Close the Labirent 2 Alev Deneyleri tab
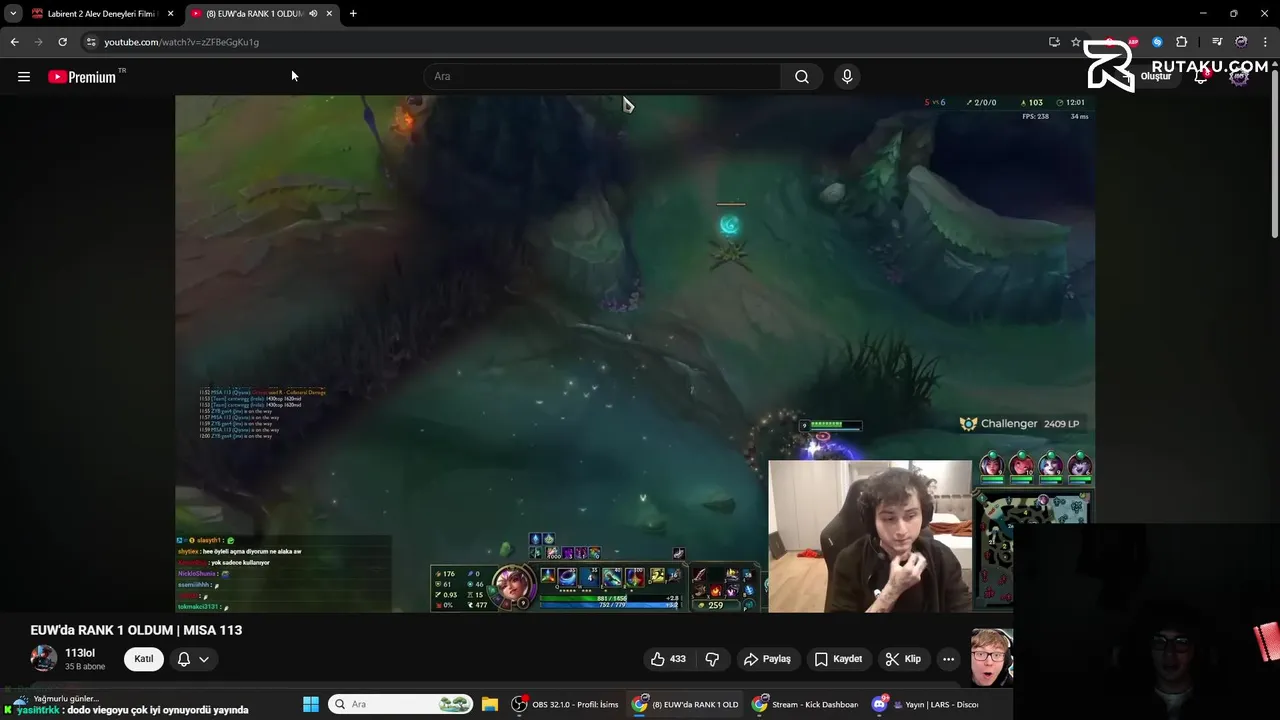The height and width of the screenshot is (720, 1280). pyautogui.click(x=170, y=14)
